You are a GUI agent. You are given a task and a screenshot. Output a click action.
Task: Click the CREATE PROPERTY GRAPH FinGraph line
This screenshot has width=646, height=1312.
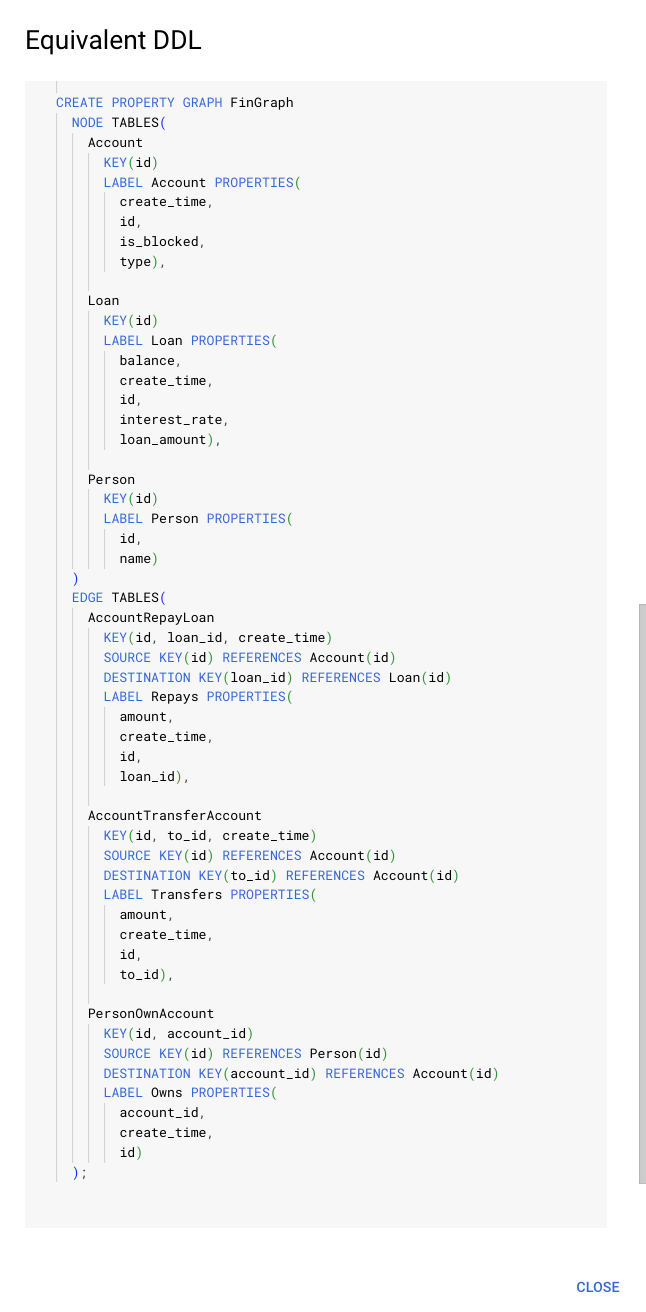175,103
